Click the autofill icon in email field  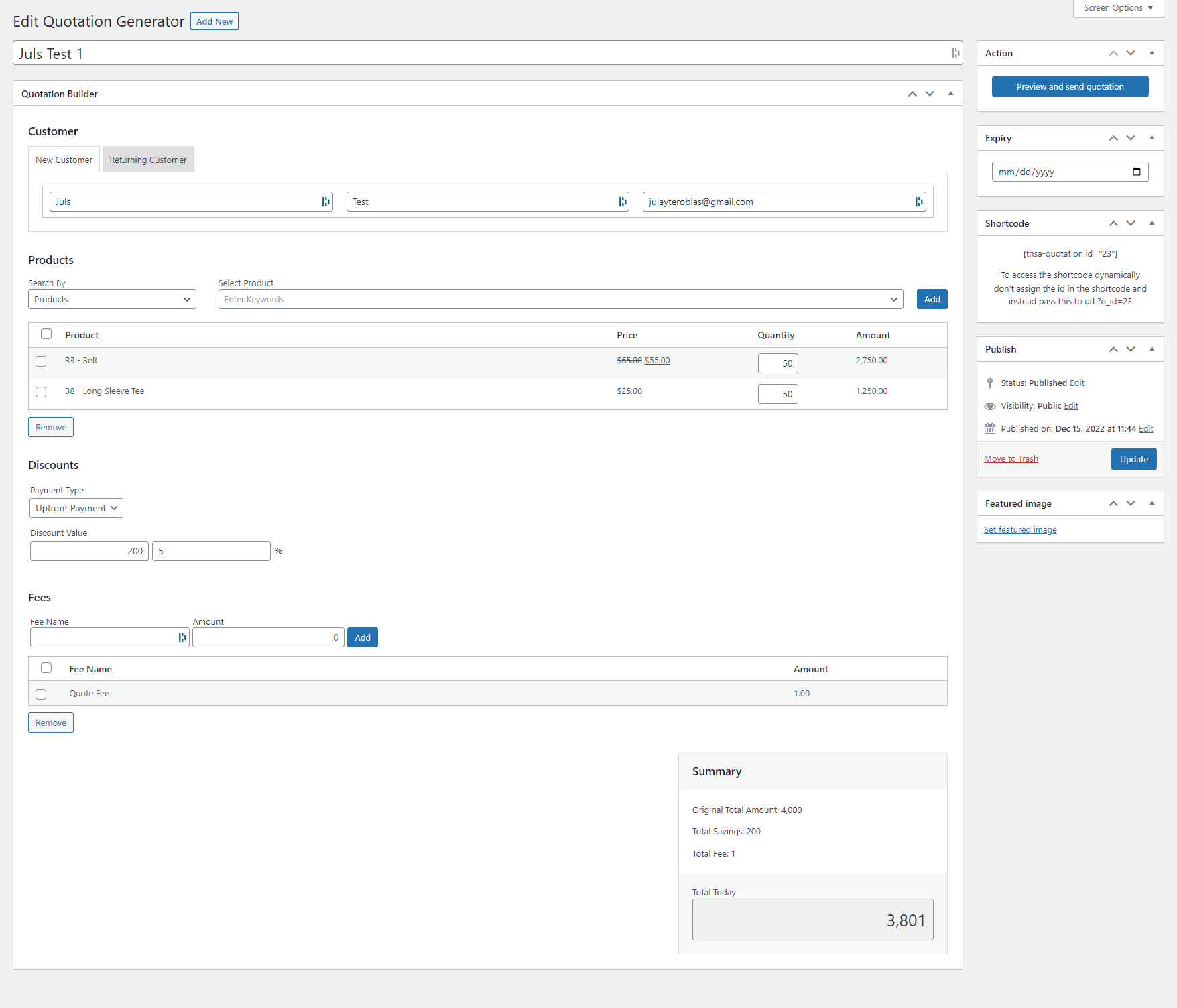(918, 202)
